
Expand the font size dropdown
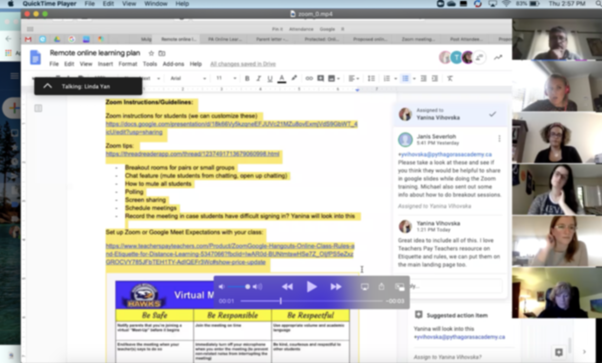(x=226, y=78)
